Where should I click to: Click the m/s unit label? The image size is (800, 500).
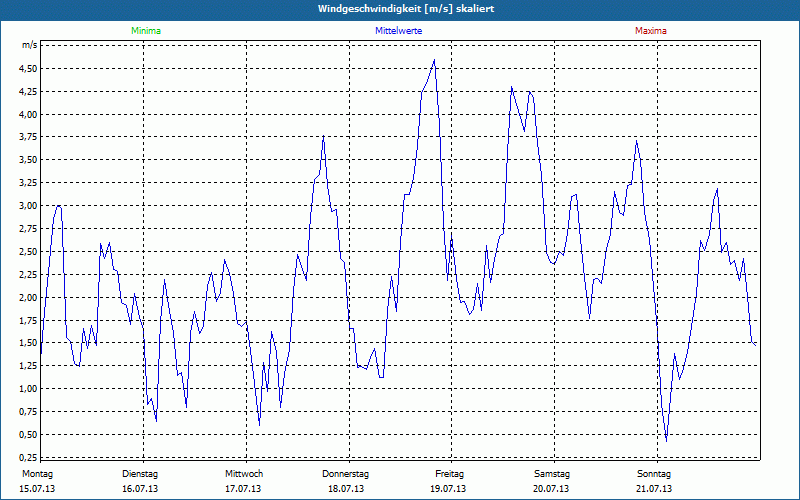pos(29,45)
